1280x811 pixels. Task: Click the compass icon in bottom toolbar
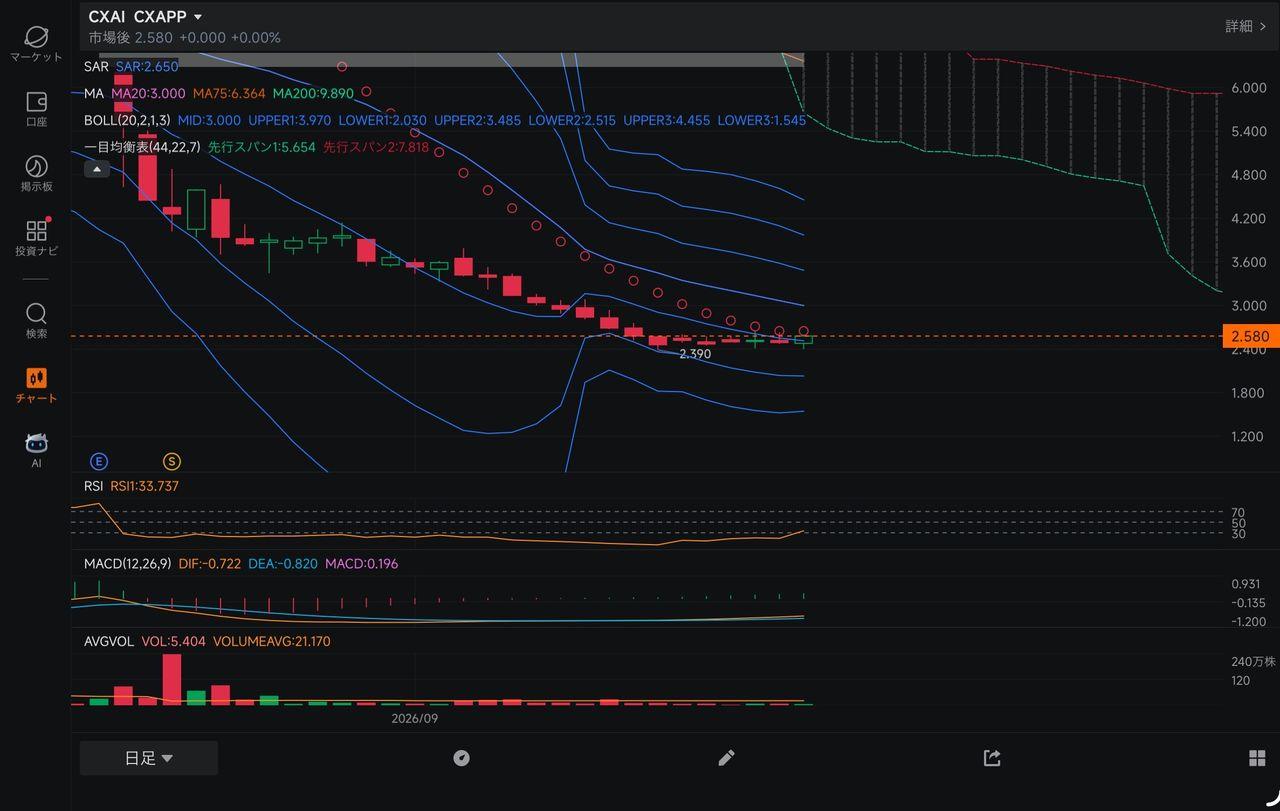461,758
